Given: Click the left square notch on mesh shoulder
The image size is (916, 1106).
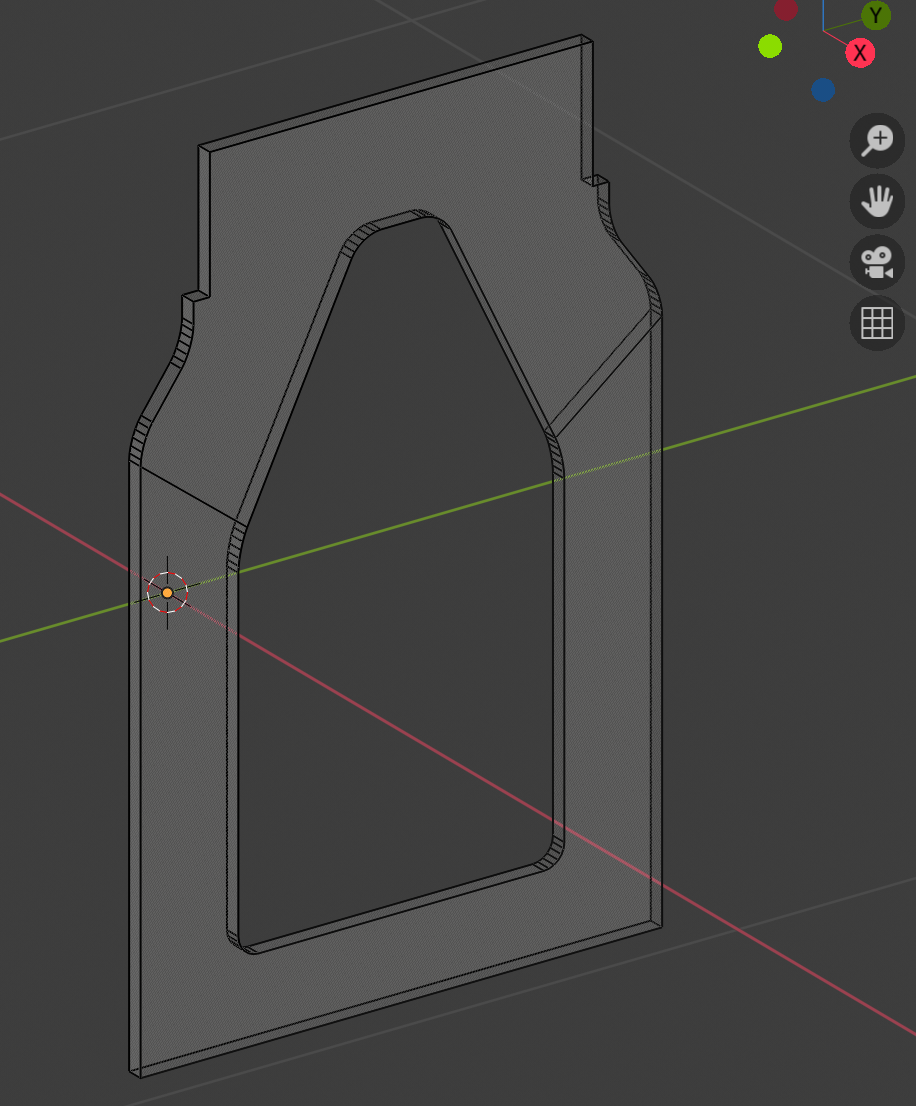Looking at the screenshot, I should tap(195, 297).
